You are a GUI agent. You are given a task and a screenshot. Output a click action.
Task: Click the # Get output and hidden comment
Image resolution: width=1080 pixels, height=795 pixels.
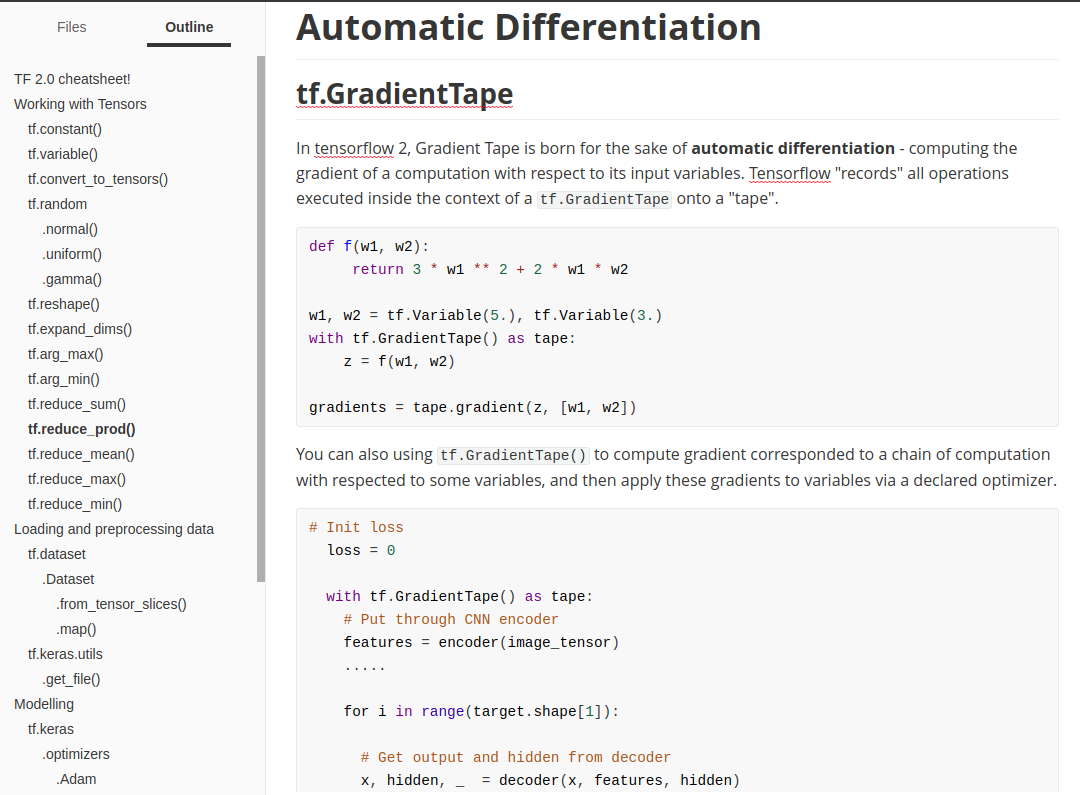[x=515, y=758]
